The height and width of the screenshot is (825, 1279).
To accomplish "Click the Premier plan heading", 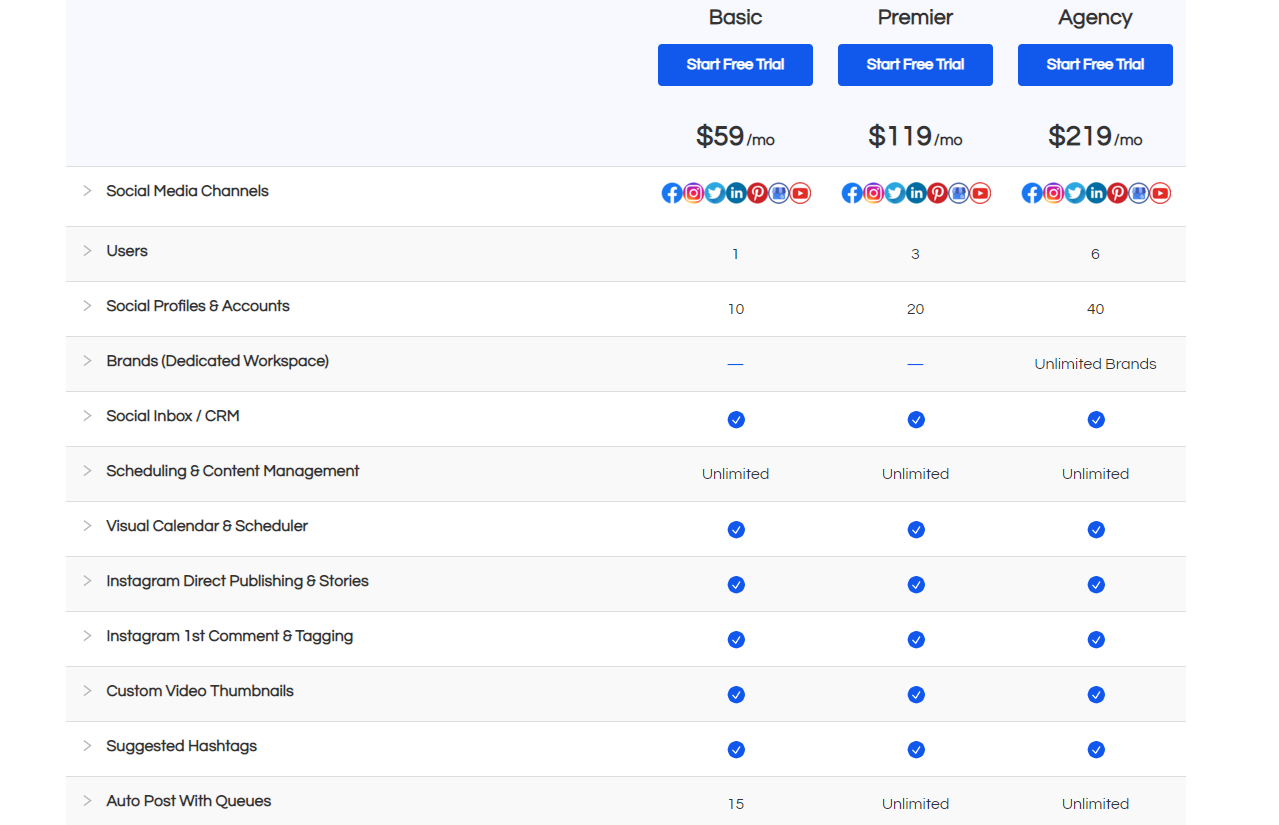I will pos(915,17).
